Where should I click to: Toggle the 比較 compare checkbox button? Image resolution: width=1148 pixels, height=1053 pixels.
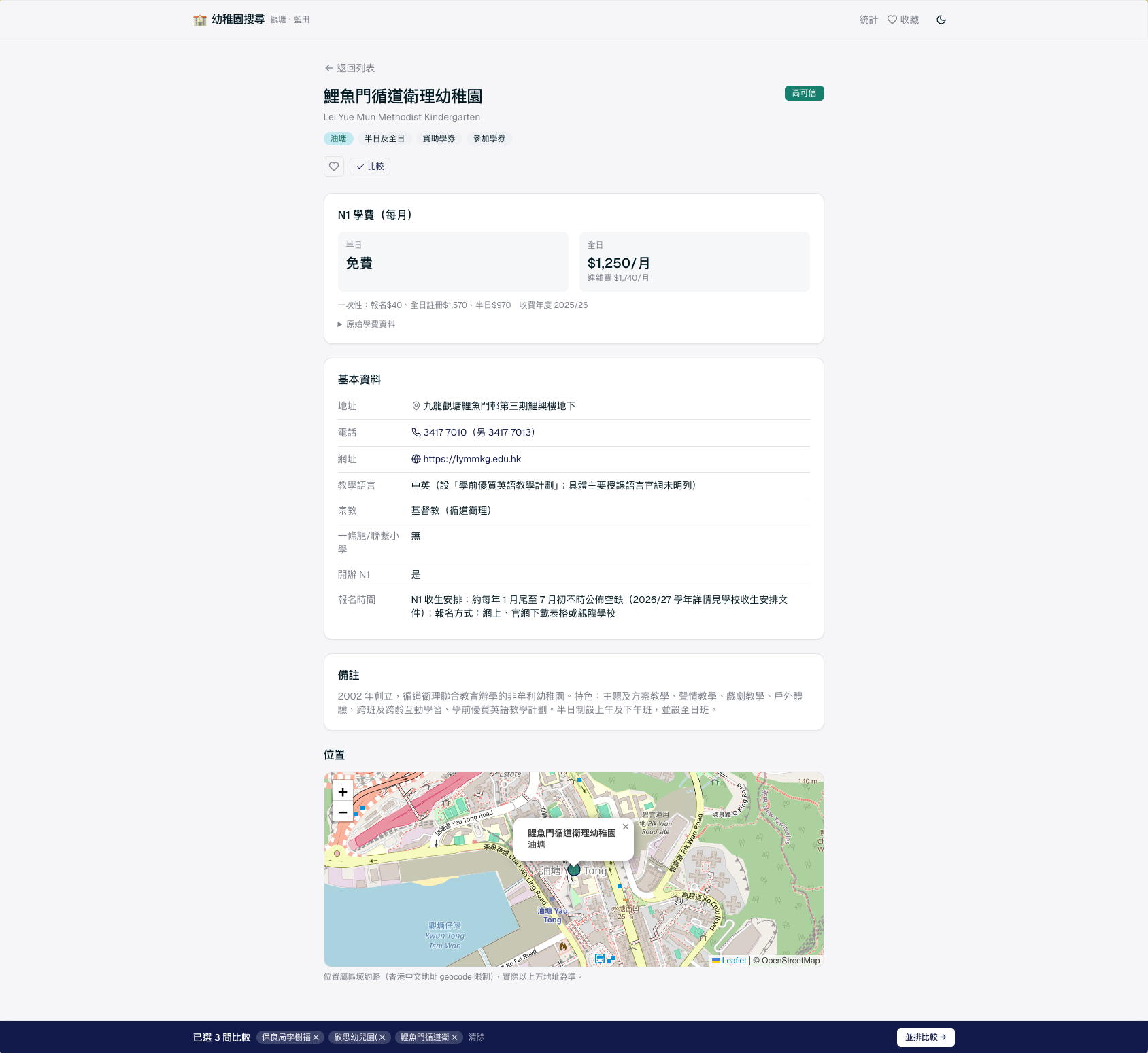(x=370, y=167)
